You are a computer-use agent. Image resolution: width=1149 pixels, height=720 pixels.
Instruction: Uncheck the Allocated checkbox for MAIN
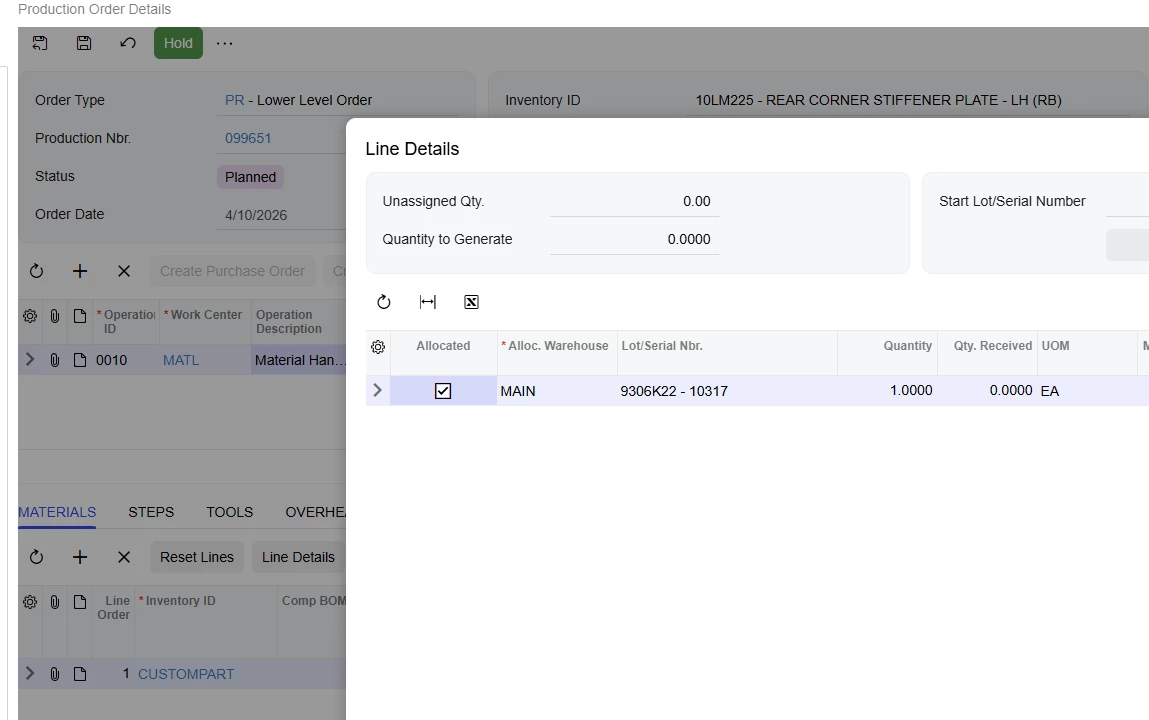click(443, 391)
